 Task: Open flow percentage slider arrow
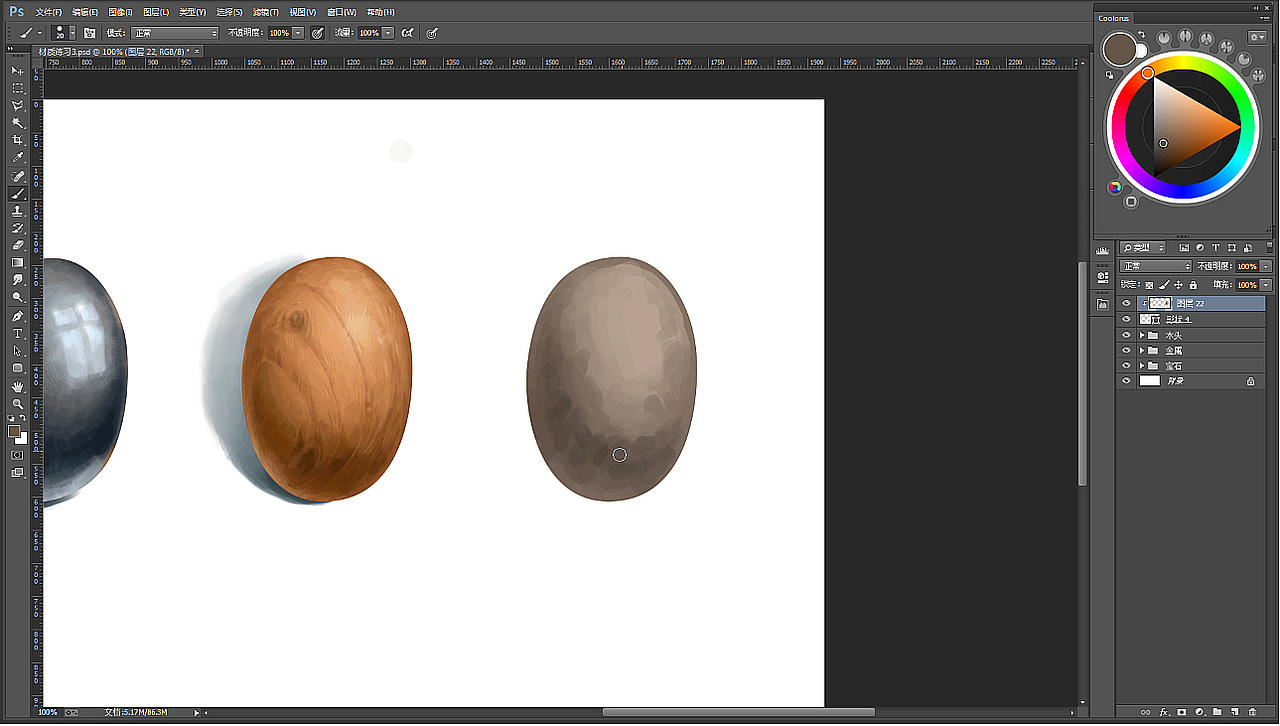[388, 33]
